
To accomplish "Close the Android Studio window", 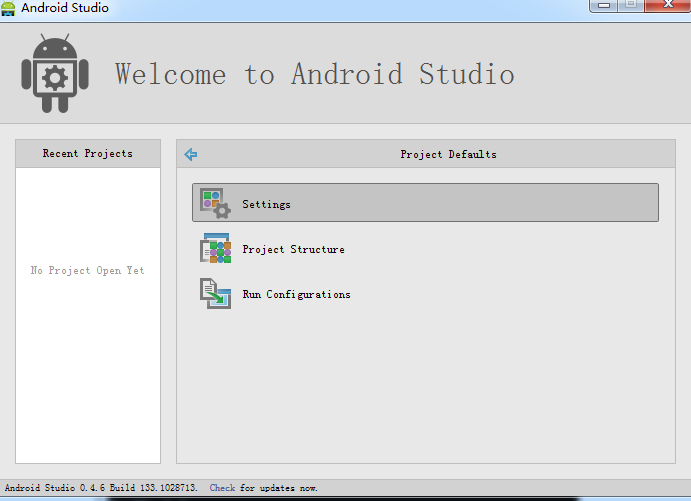I will pyautogui.click(x=668, y=5).
